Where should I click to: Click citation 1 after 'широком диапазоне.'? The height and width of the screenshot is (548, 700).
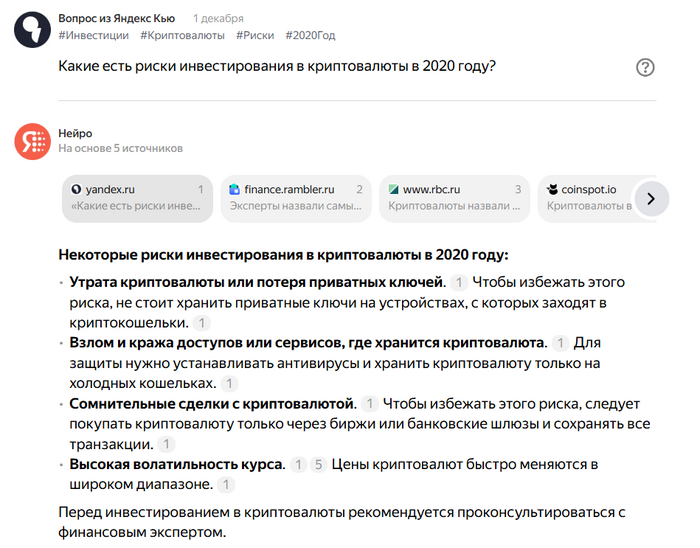coord(226,485)
